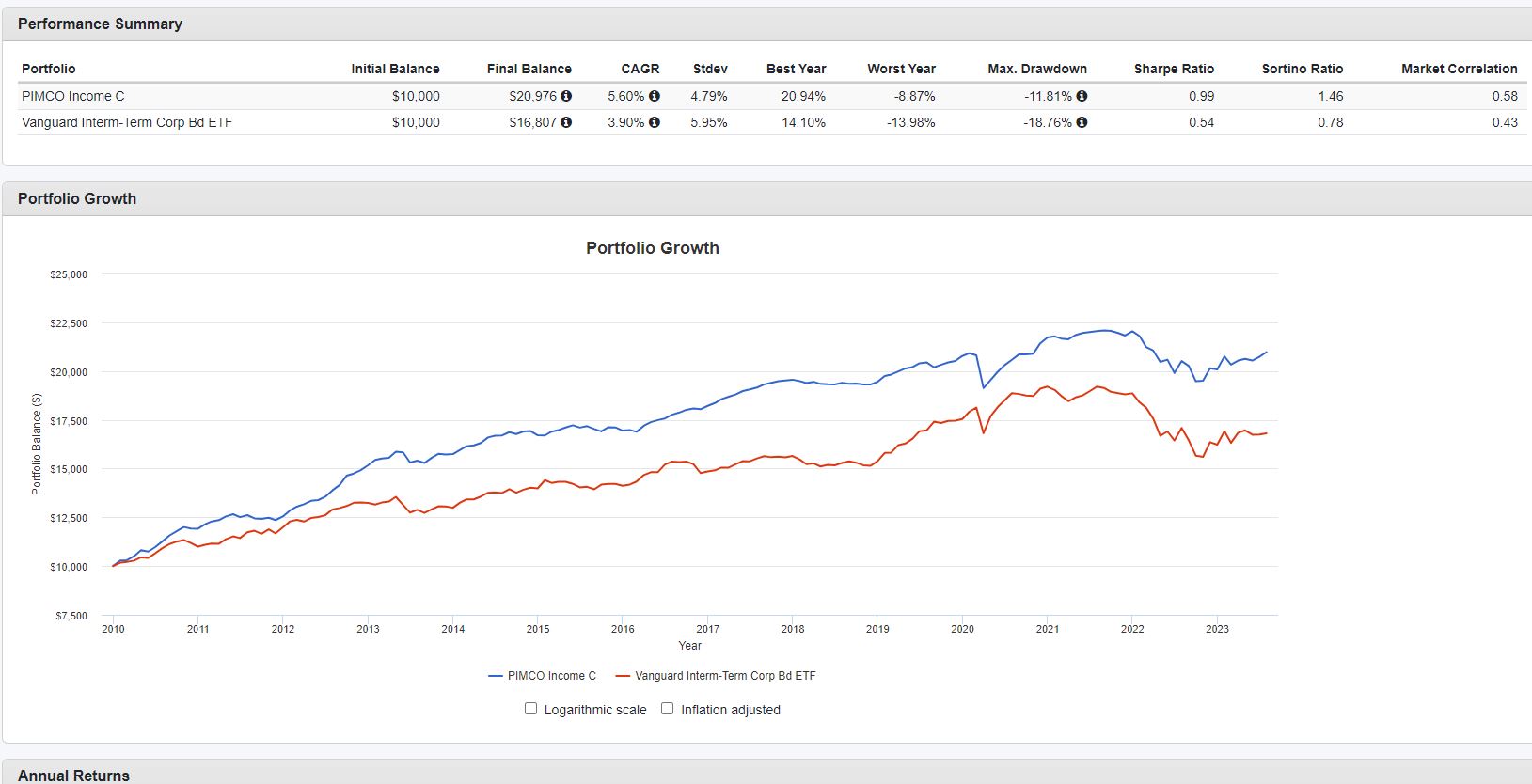Click the 0.58 market correlation value
Screen dimensions: 1532x784
point(1505,96)
